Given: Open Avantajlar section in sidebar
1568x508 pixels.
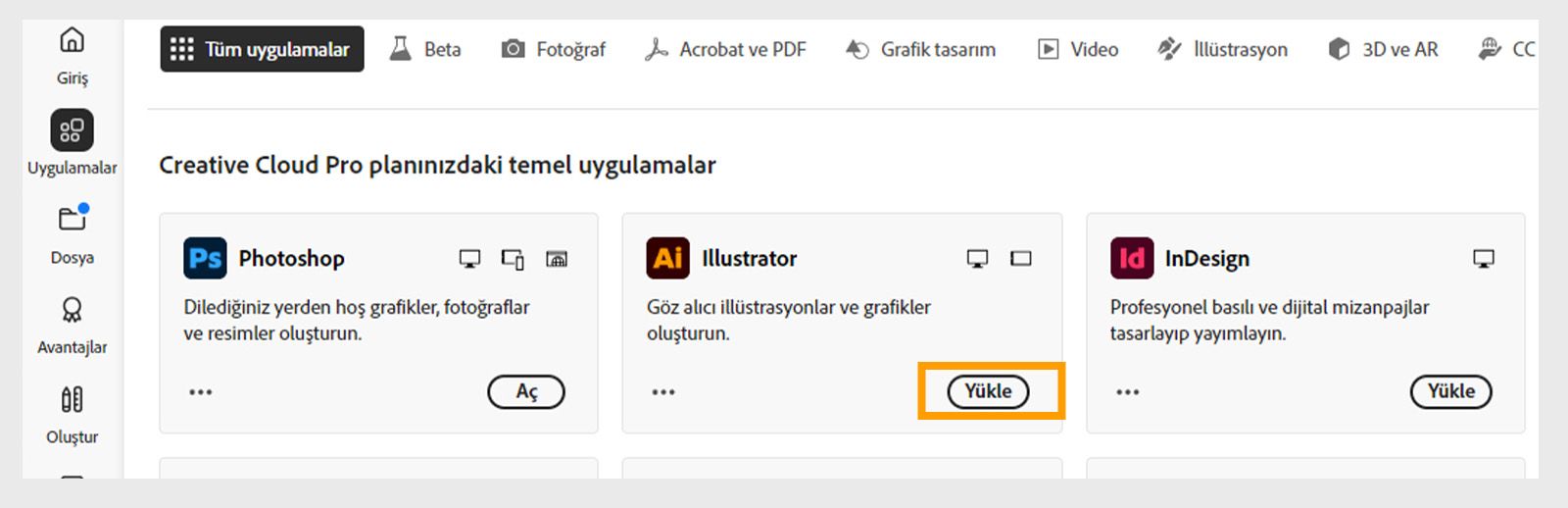Looking at the screenshot, I should click(x=72, y=326).
